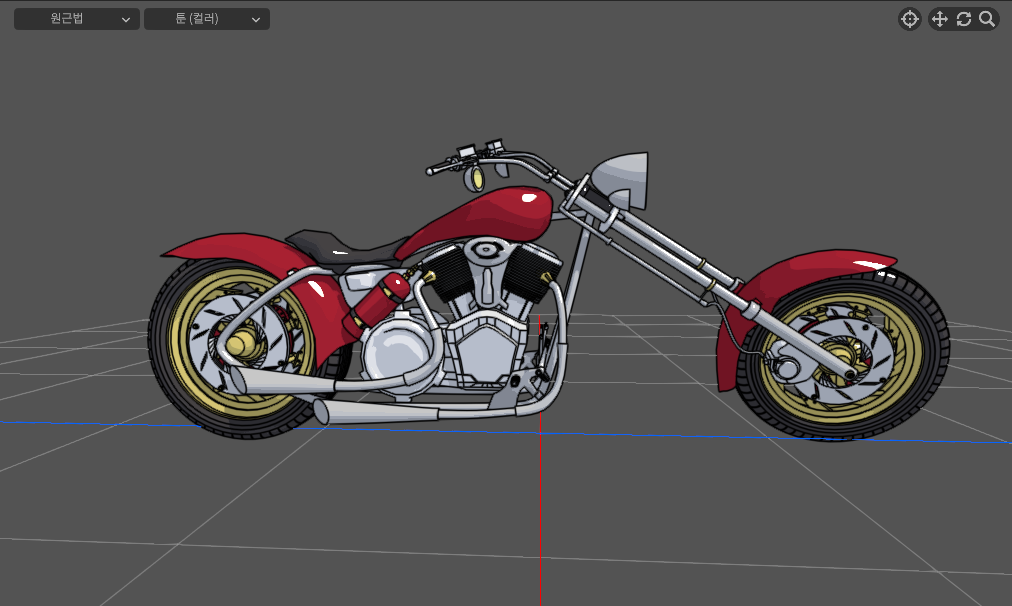Viewport: 1012px width, 606px height.
Task: Click the rear wheel hub
Action: point(240,345)
